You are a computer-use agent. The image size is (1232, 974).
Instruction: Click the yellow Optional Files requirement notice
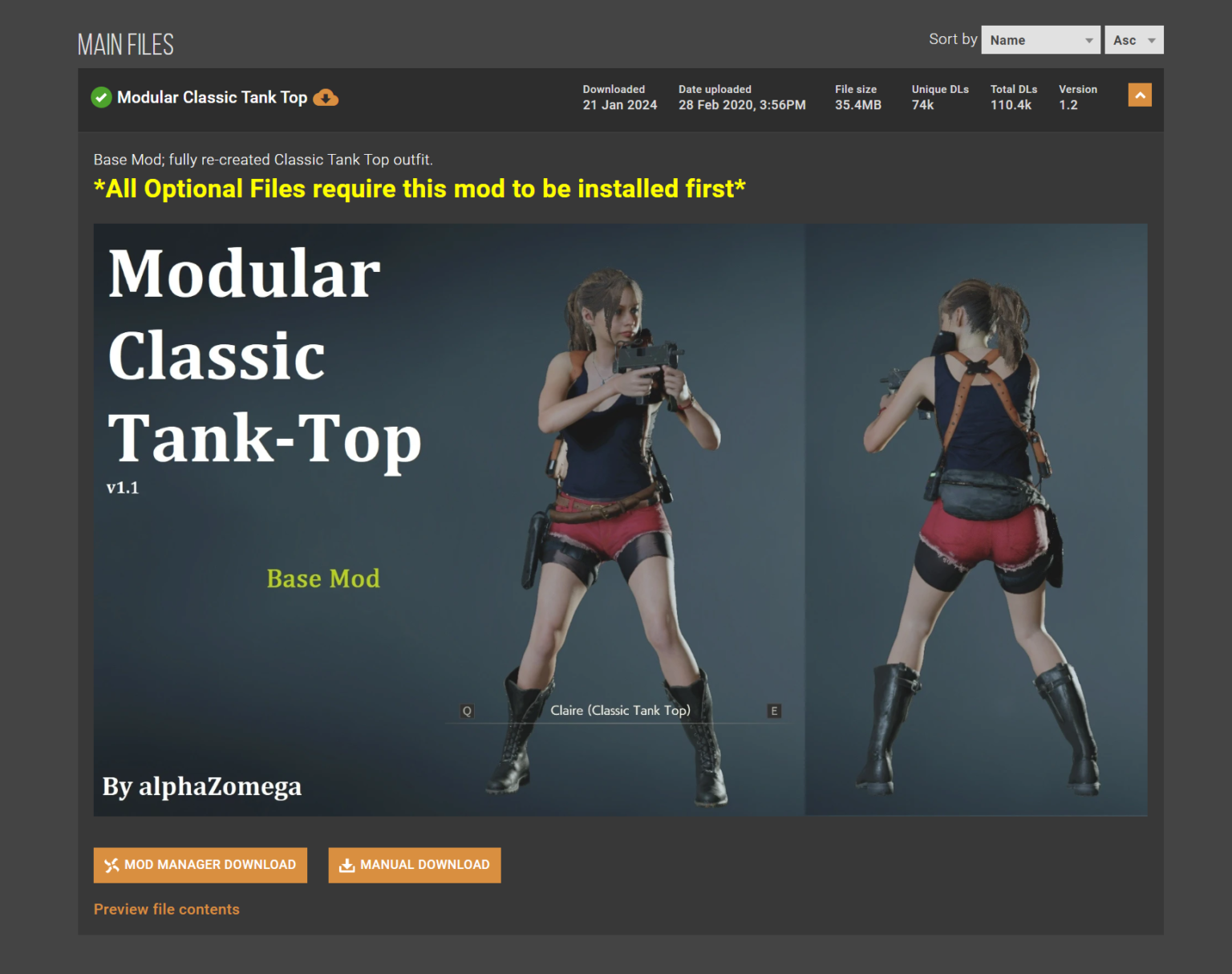pyautogui.click(x=419, y=189)
